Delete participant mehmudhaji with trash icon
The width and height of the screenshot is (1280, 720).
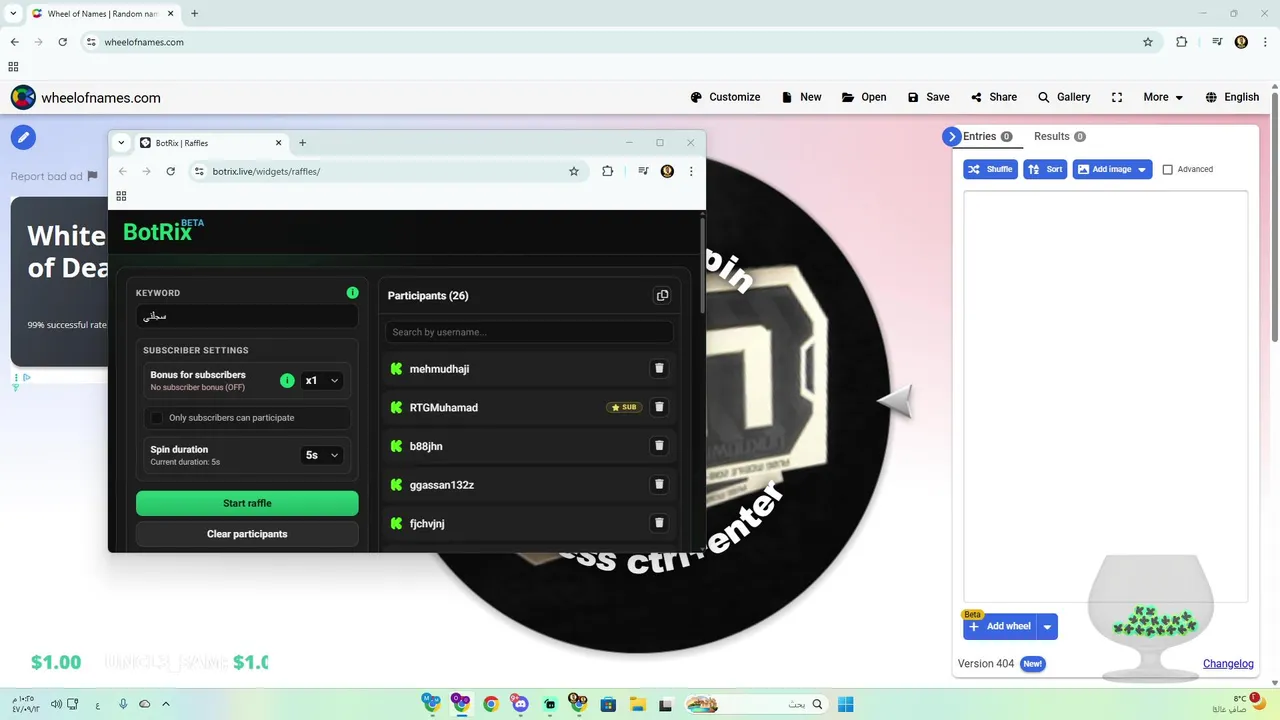[x=659, y=368]
